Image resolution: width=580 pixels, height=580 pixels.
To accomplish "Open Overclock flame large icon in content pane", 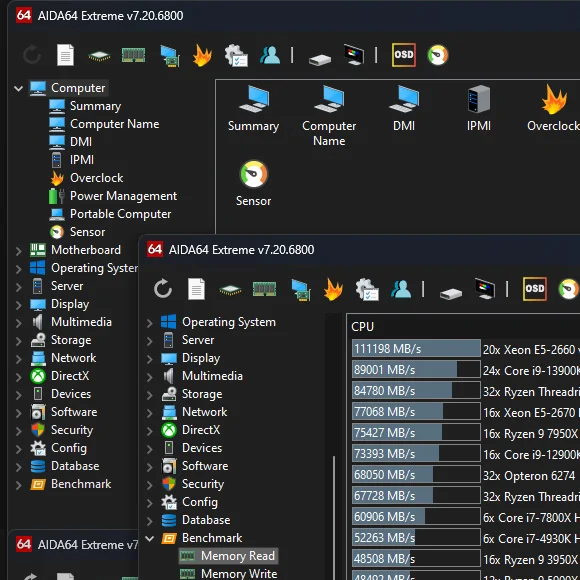I will click(x=553, y=108).
